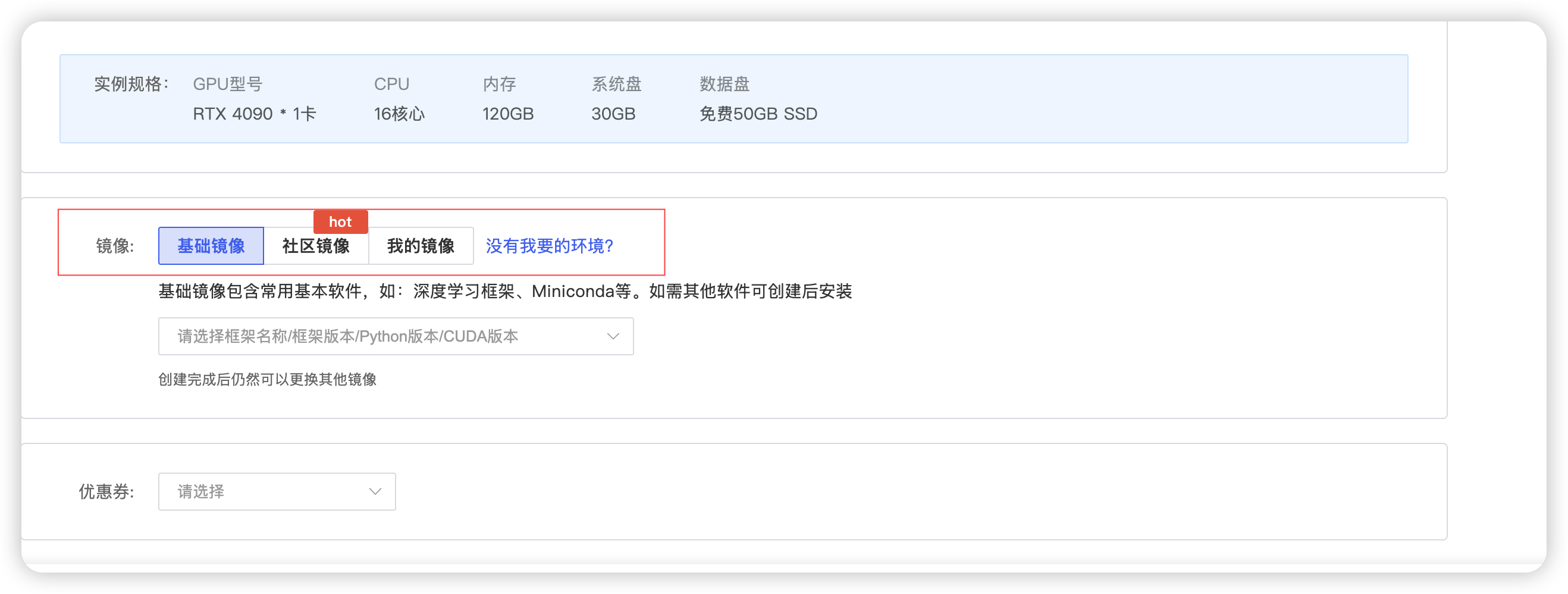Click the base image description text
The height and width of the screenshot is (594, 1568).
click(x=504, y=292)
